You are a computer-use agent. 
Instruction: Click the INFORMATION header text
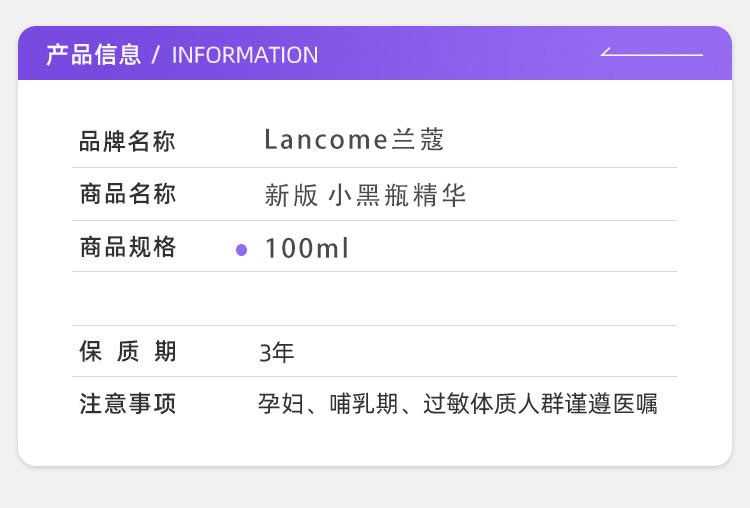(x=244, y=55)
